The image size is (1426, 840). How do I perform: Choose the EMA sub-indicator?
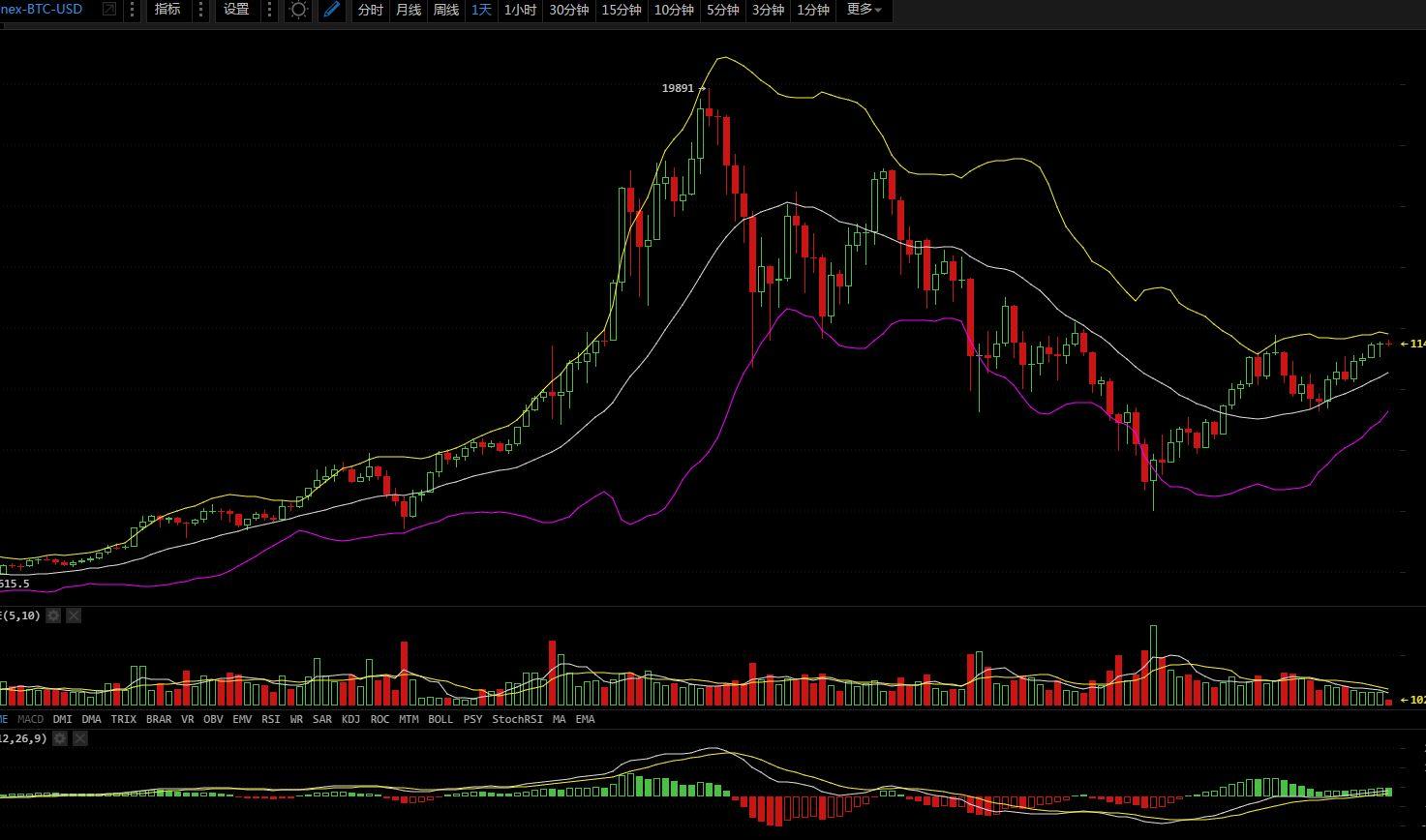tap(585, 719)
